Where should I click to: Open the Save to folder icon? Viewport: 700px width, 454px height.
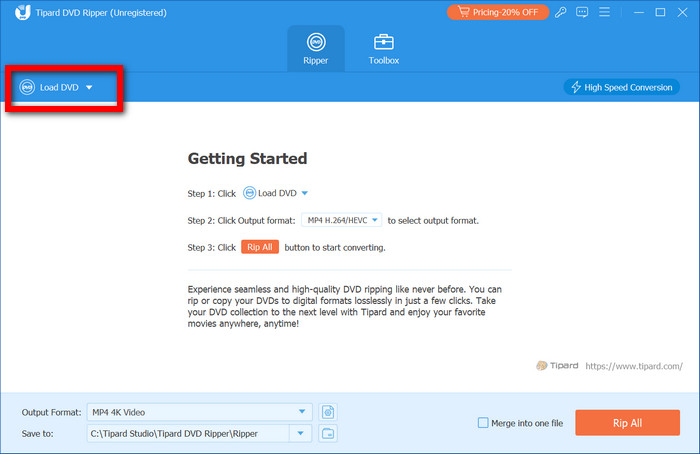pos(327,433)
